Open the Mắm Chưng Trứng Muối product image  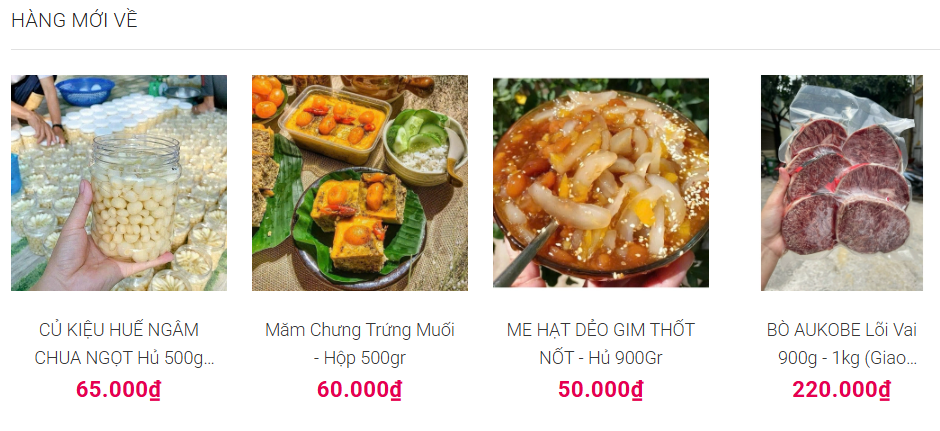pos(360,183)
